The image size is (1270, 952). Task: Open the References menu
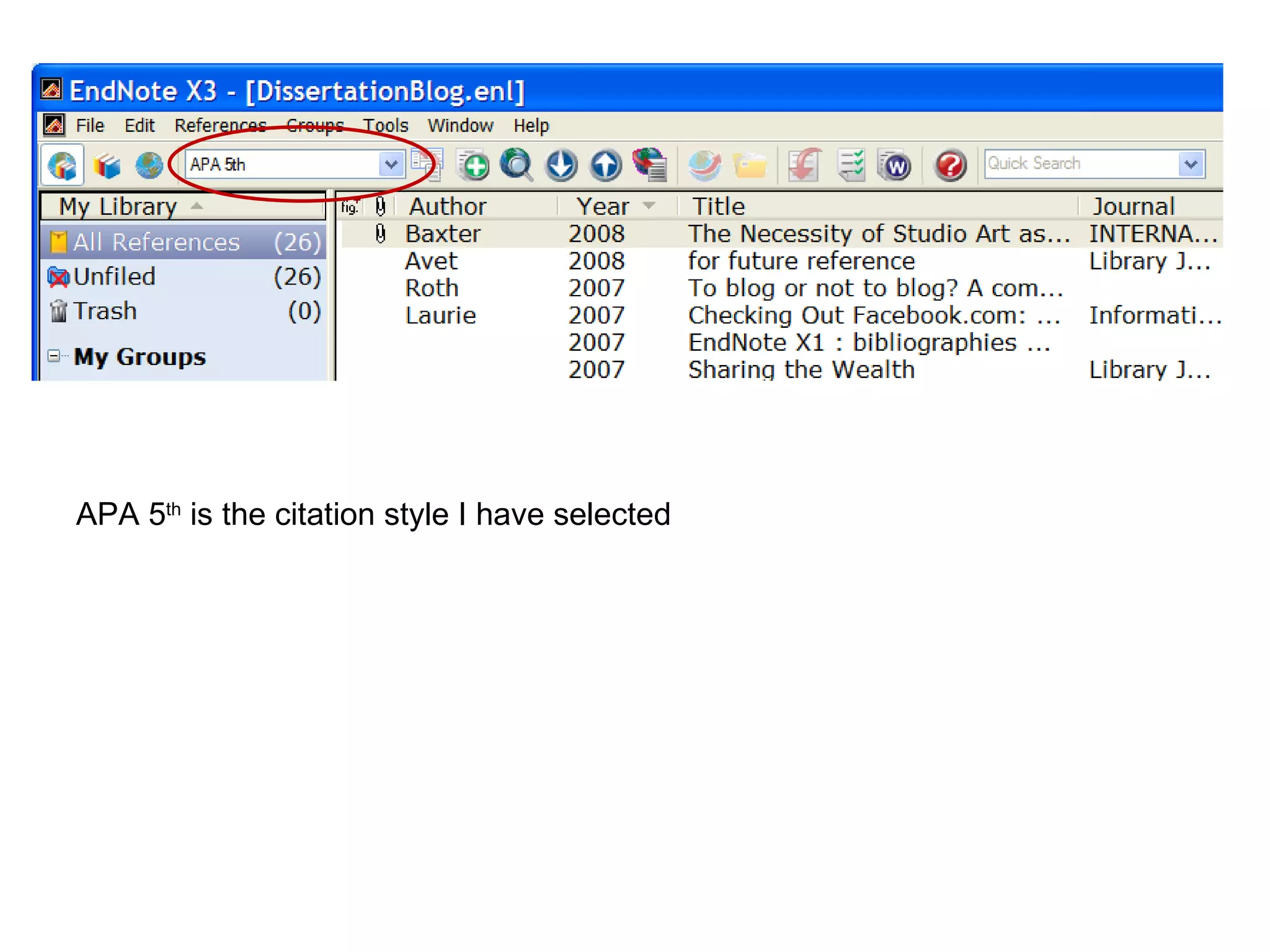[x=220, y=126]
